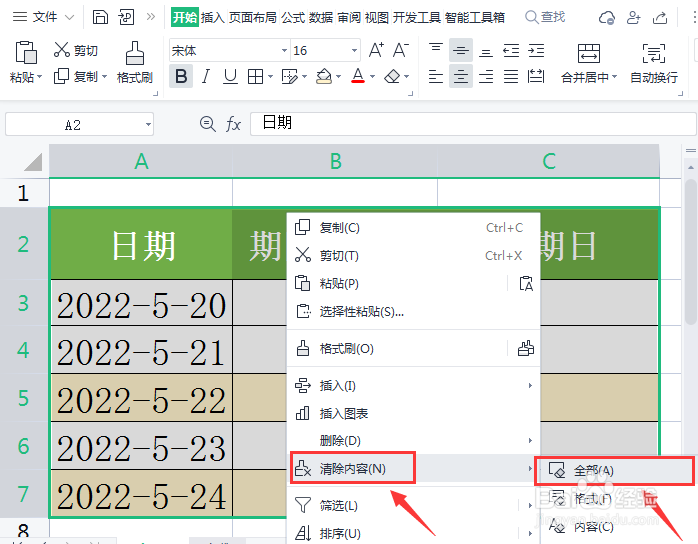Screen dimensions: 698x544
Task: Click the Wrap Text icon
Action: point(653,53)
